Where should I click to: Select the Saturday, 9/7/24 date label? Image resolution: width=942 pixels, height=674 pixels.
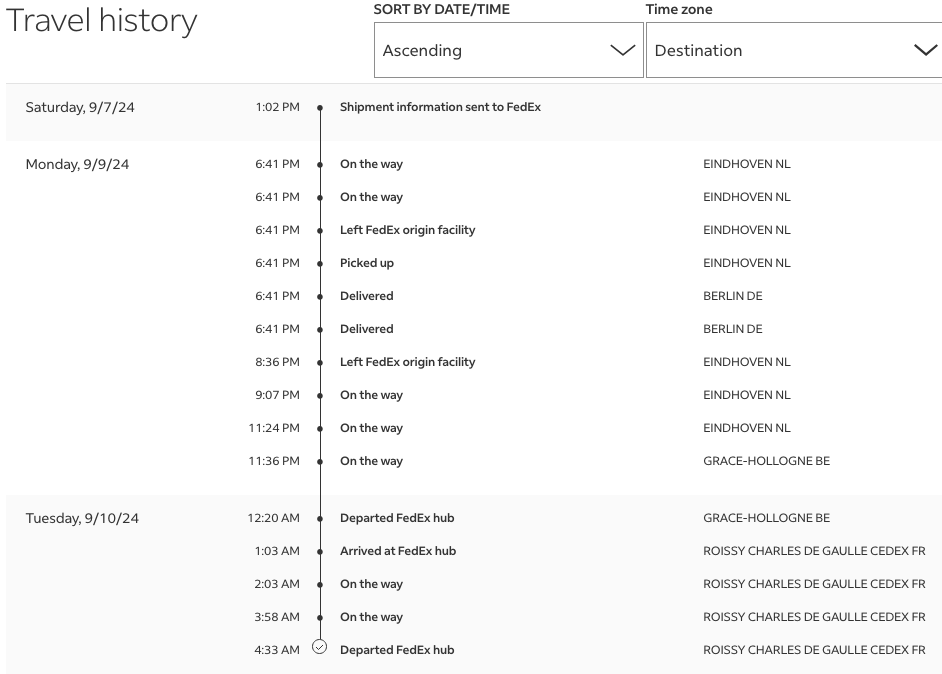point(80,107)
